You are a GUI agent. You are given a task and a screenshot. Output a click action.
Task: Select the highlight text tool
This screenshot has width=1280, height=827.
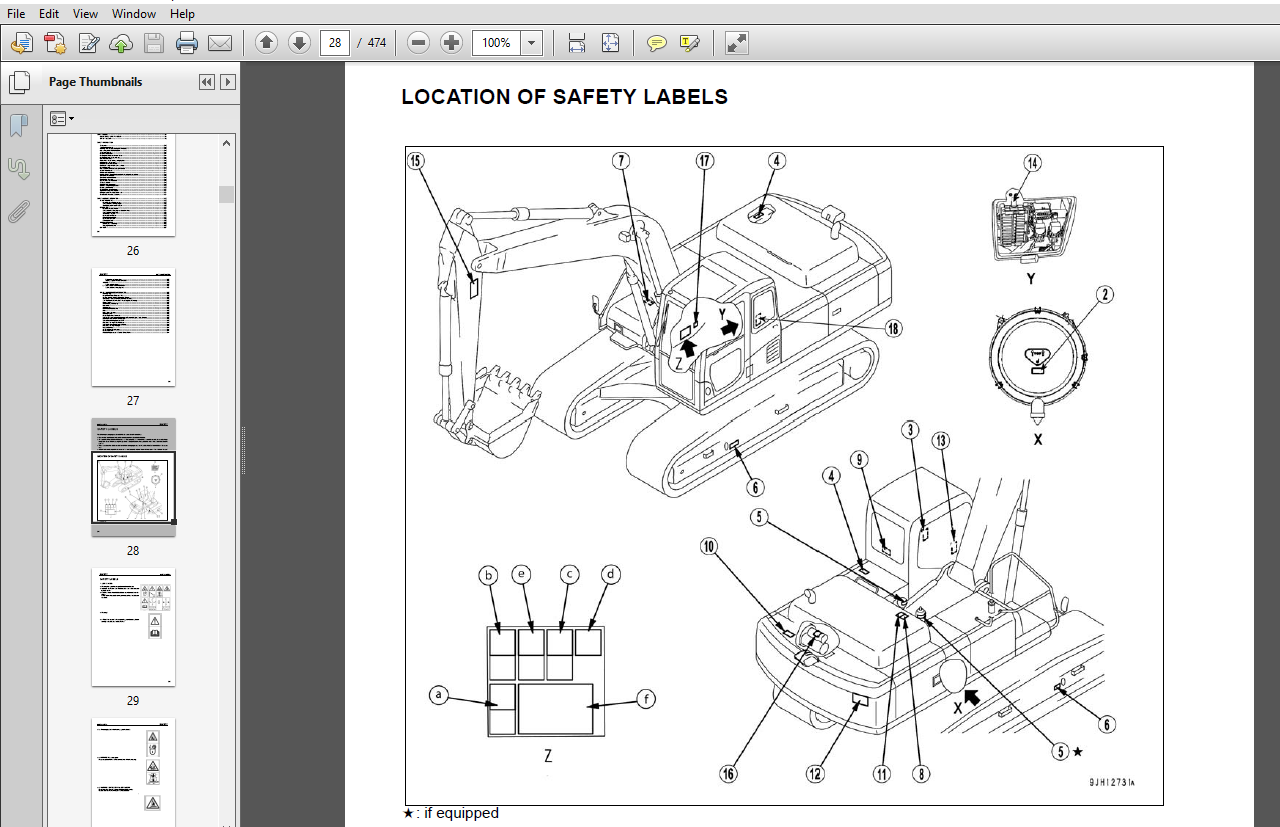pos(689,43)
